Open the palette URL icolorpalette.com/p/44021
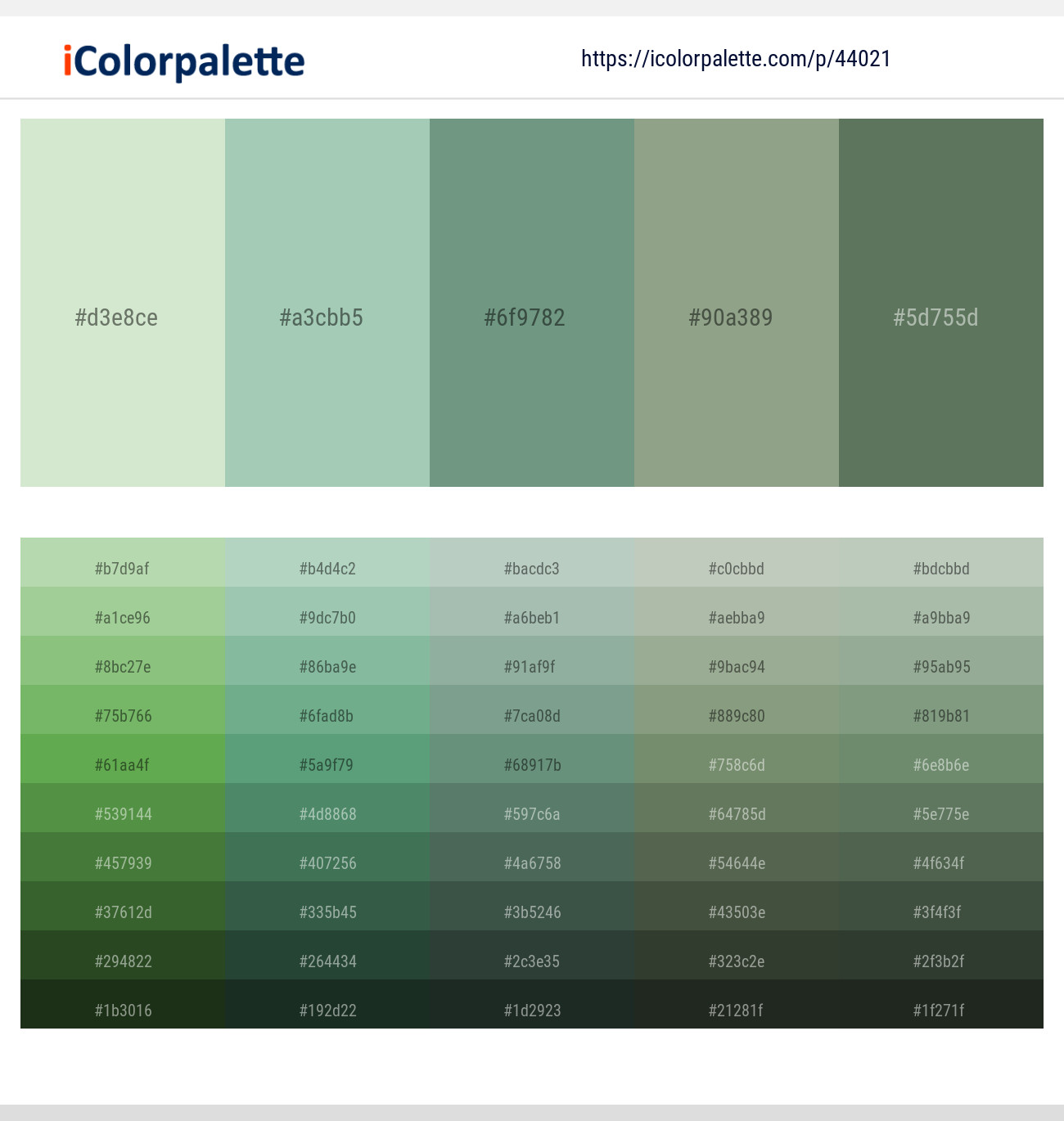1064x1121 pixels. pyautogui.click(x=735, y=58)
